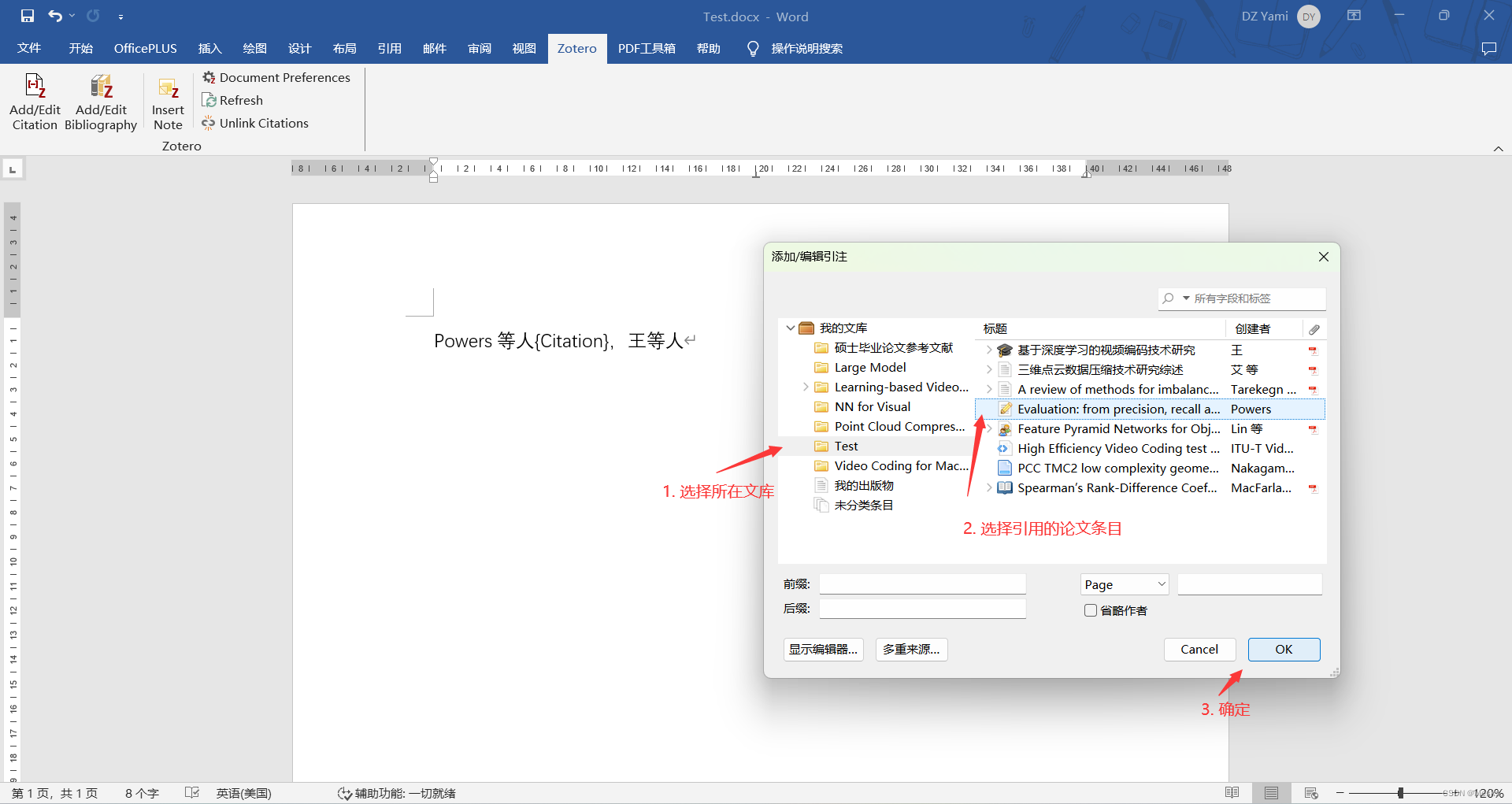Viewport: 1512px width, 804px height.
Task: Click the 英语(美国) language status
Action: click(243, 793)
